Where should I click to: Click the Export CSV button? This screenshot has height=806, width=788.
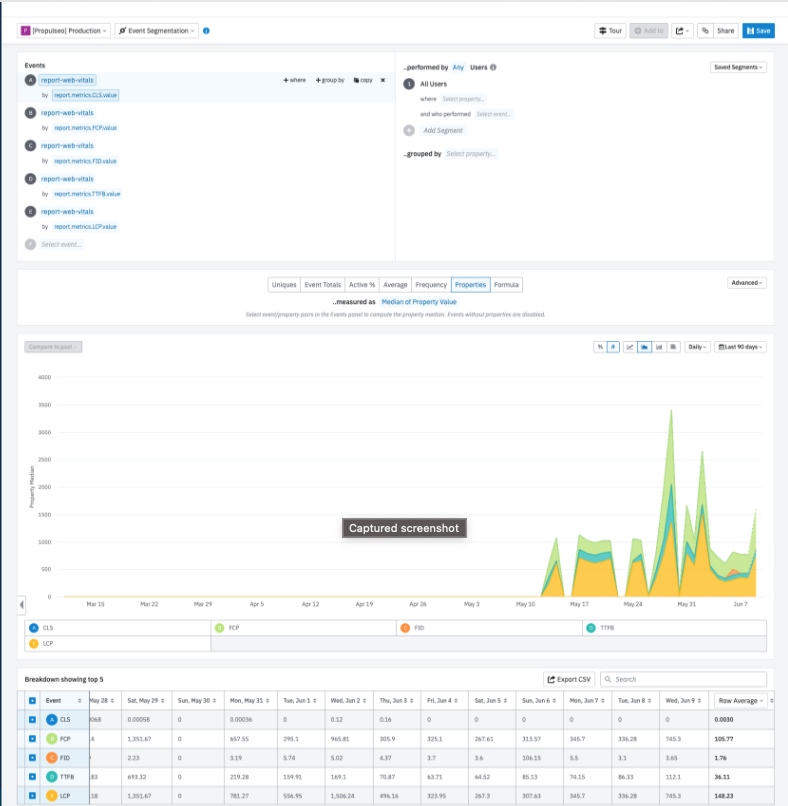coord(569,680)
